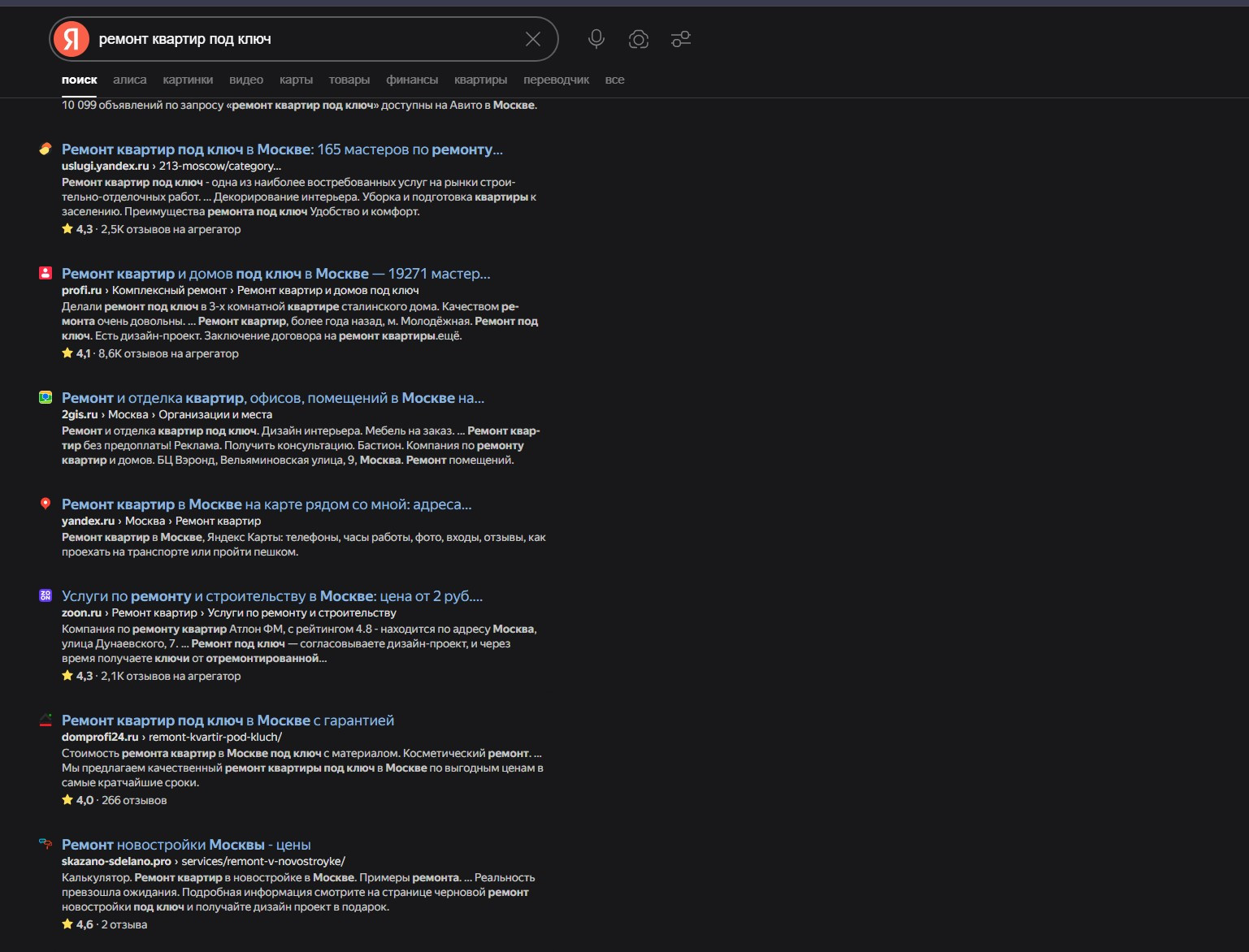Open '165 мастеров по ремонту' result title
The image size is (1249, 952).
tap(282, 149)
